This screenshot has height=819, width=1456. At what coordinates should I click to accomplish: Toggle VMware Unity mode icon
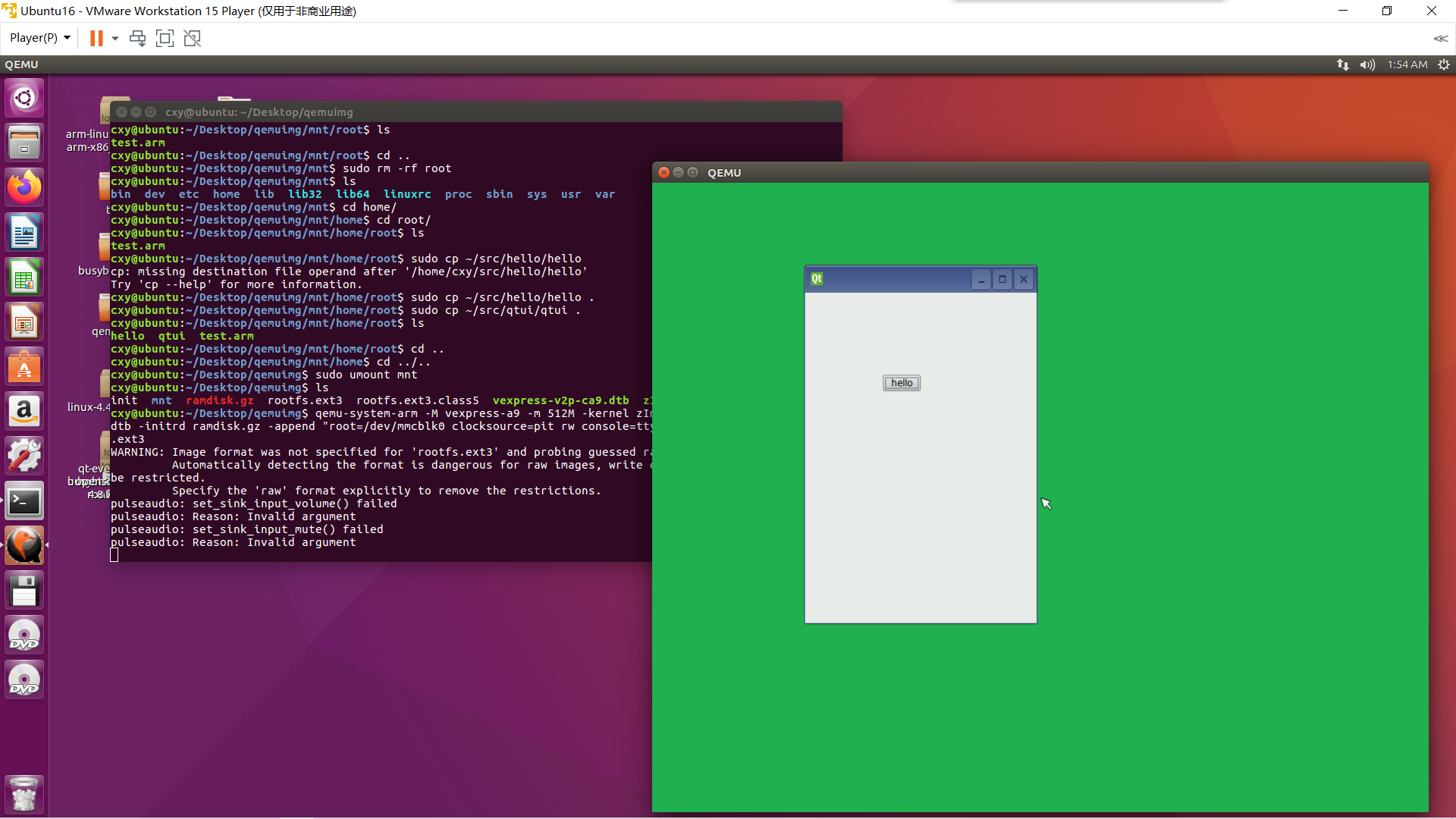click(x=193, y=38)
